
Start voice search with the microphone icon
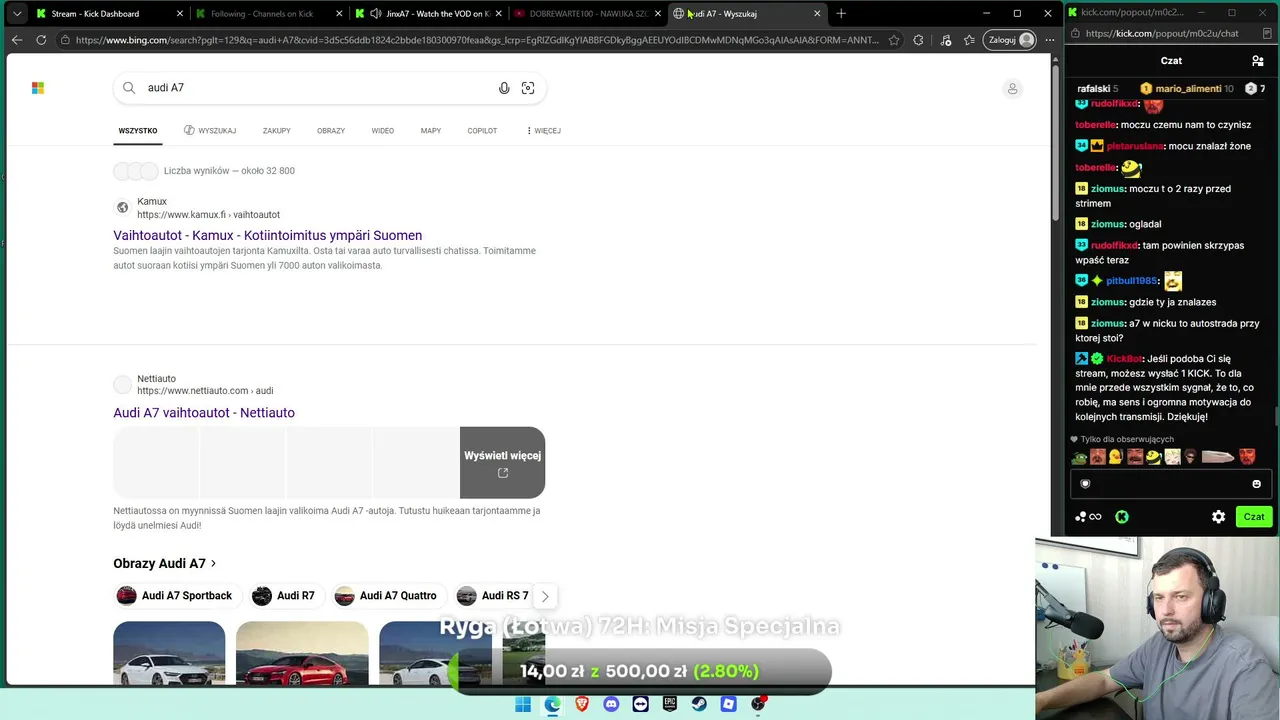pos(504,88)
